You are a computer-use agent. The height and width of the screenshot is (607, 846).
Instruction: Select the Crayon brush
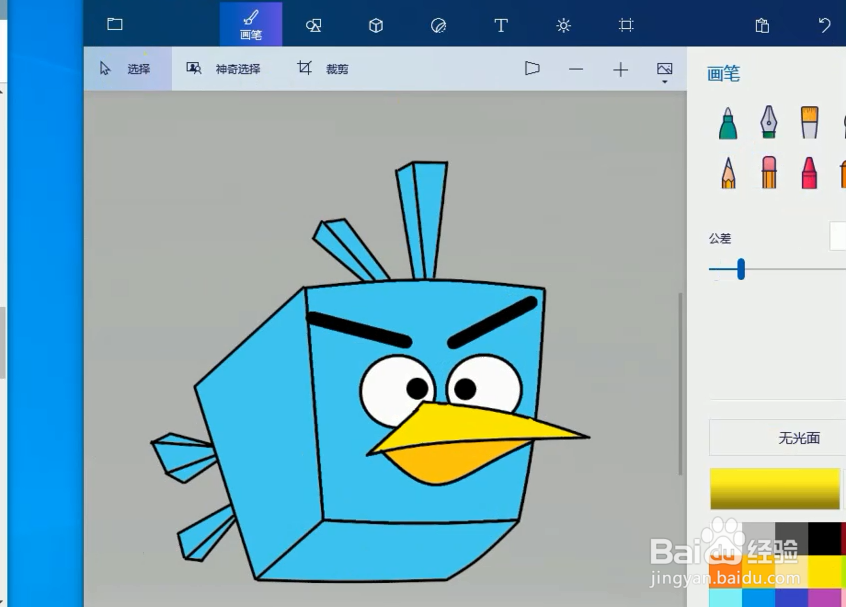pos(810,172)
